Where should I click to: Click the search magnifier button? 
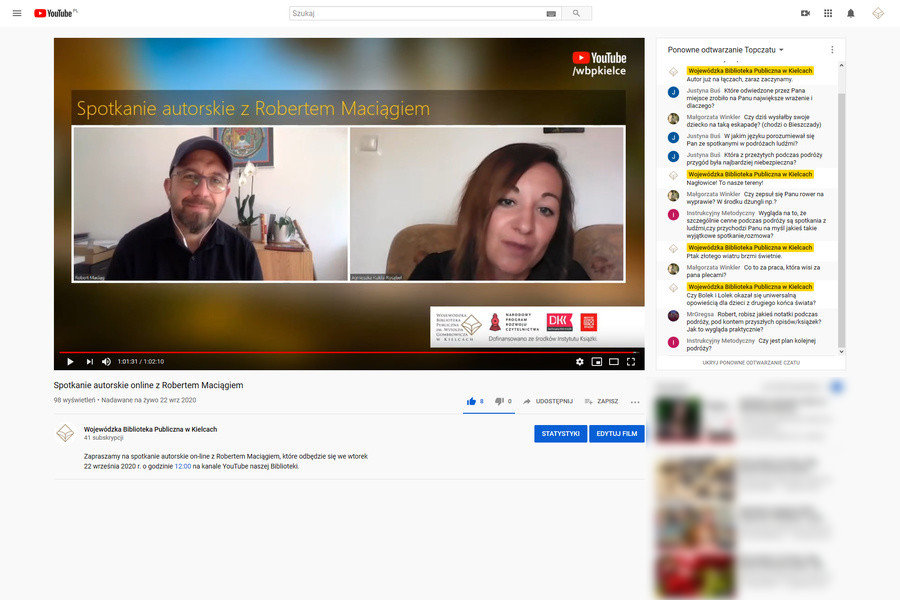pos(576,13)
